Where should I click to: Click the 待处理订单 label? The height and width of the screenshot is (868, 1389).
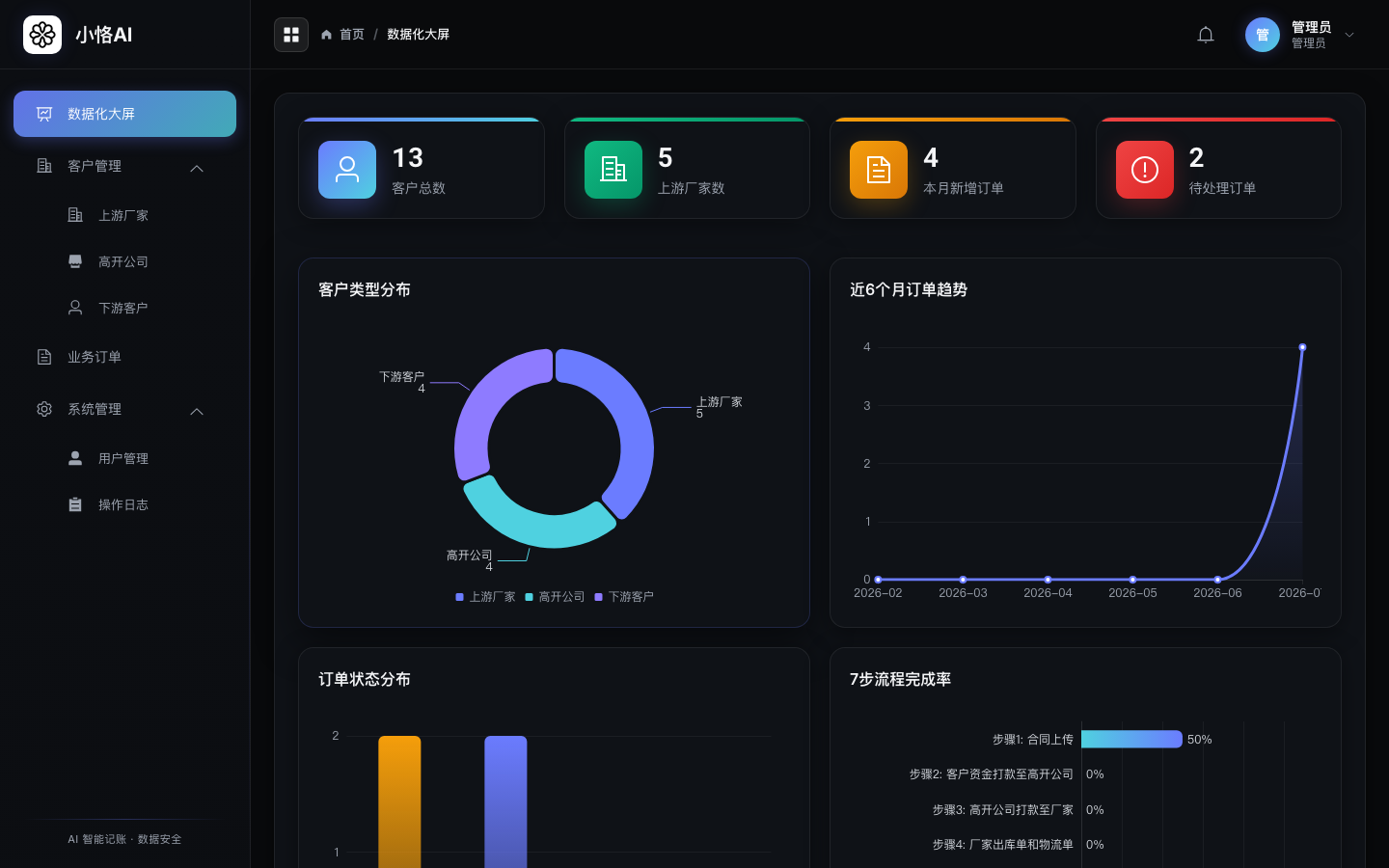coord(1222,188)
